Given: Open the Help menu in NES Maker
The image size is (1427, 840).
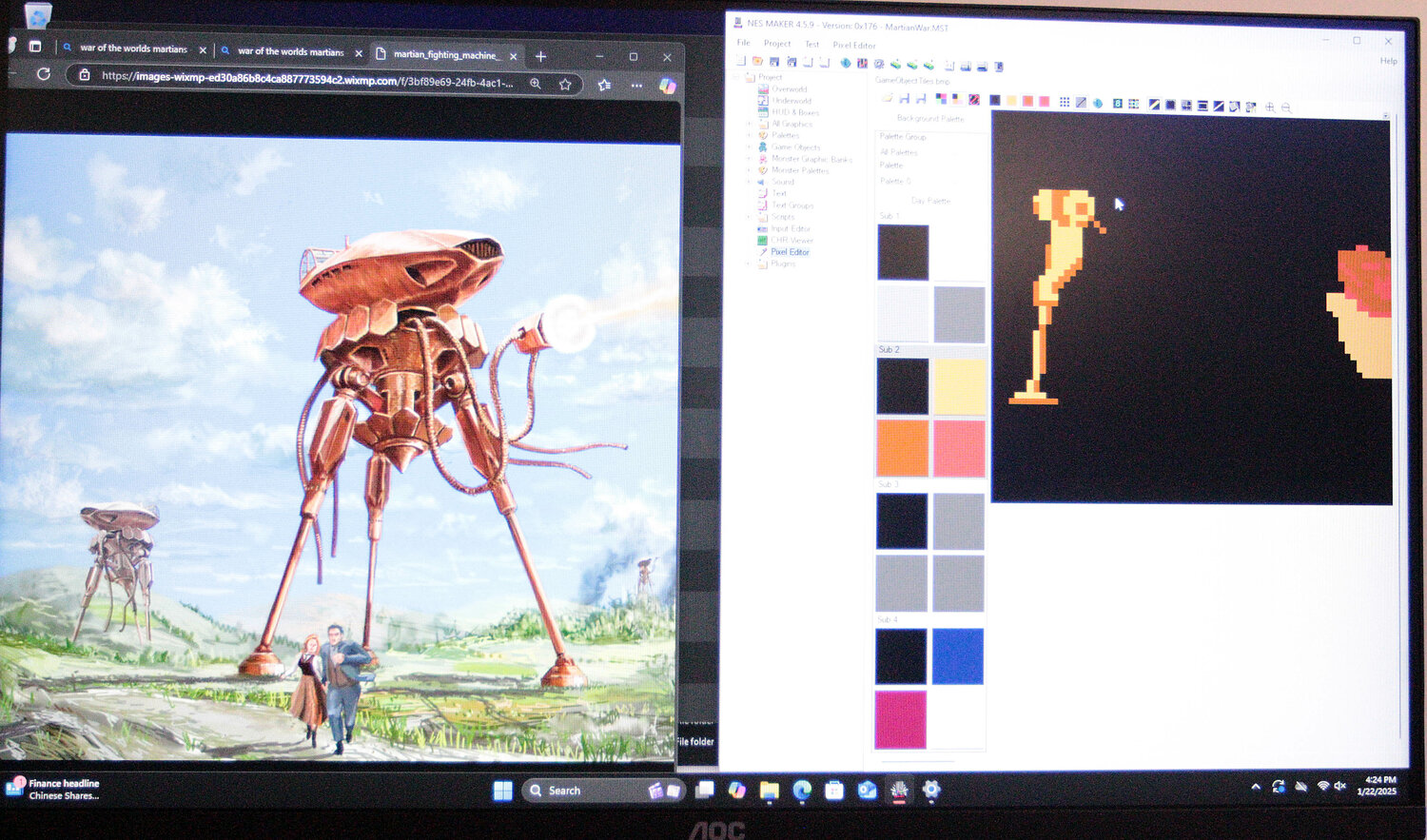Looking at the screenshot, I should 1389,61.
